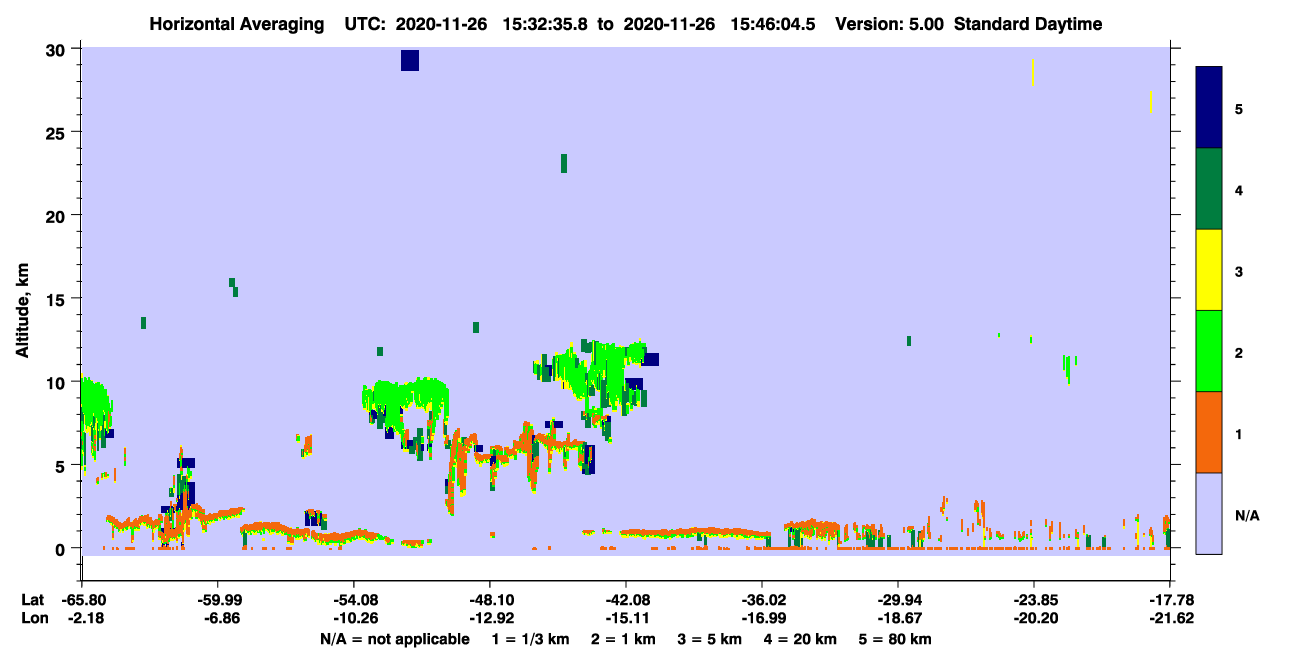Click 'Version: 5.00' in the title
This screenshot has height=667, width=1300.
890,24
